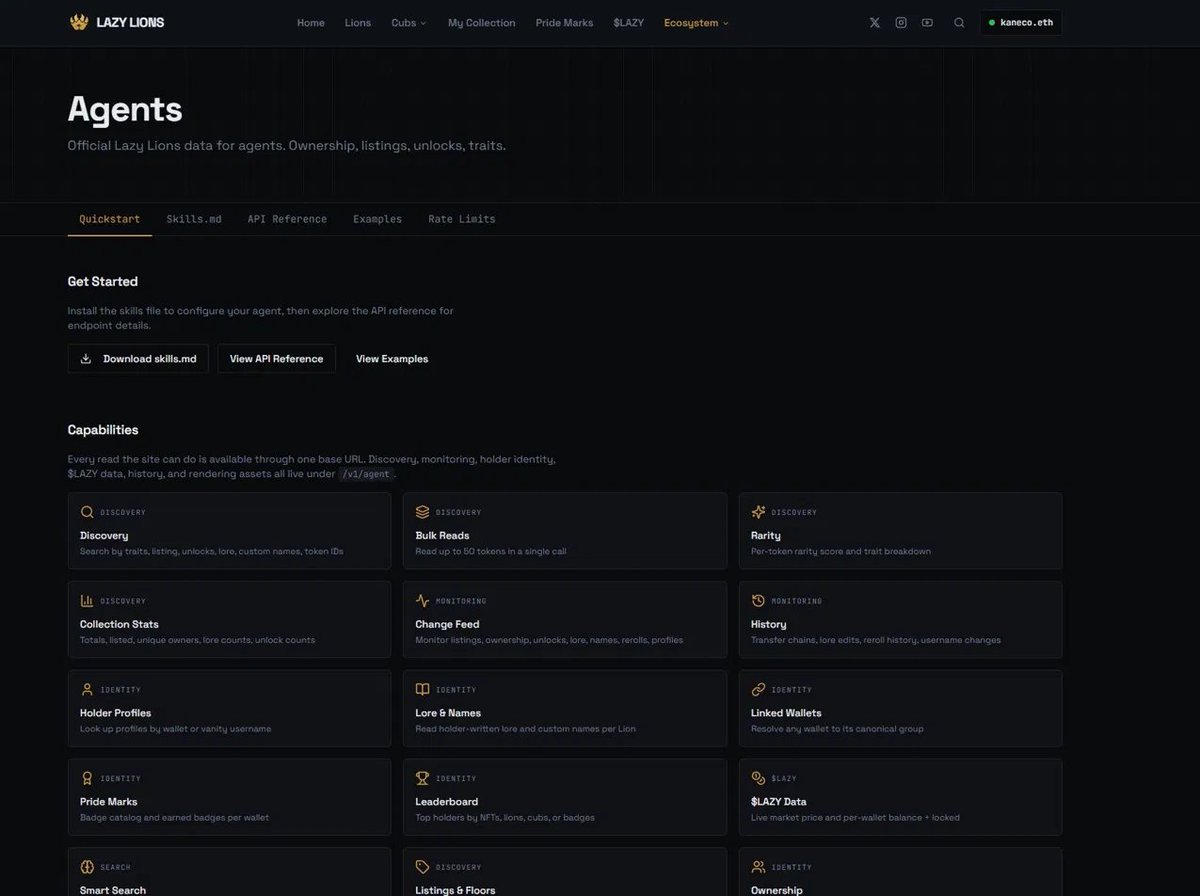Click the Lore & Names book icon
The width and height of the screenshot is (1200, 896).
422,690
